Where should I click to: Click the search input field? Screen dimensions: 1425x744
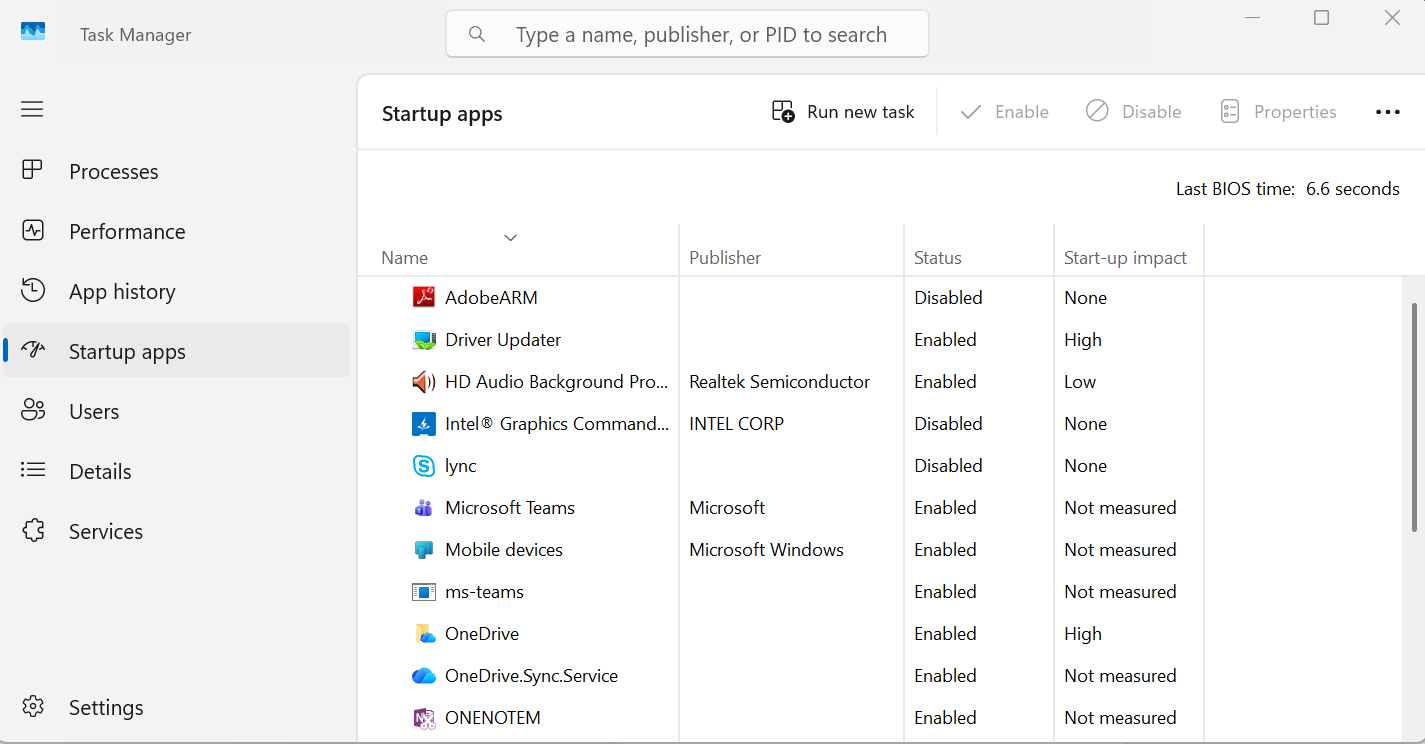(687, 34)
